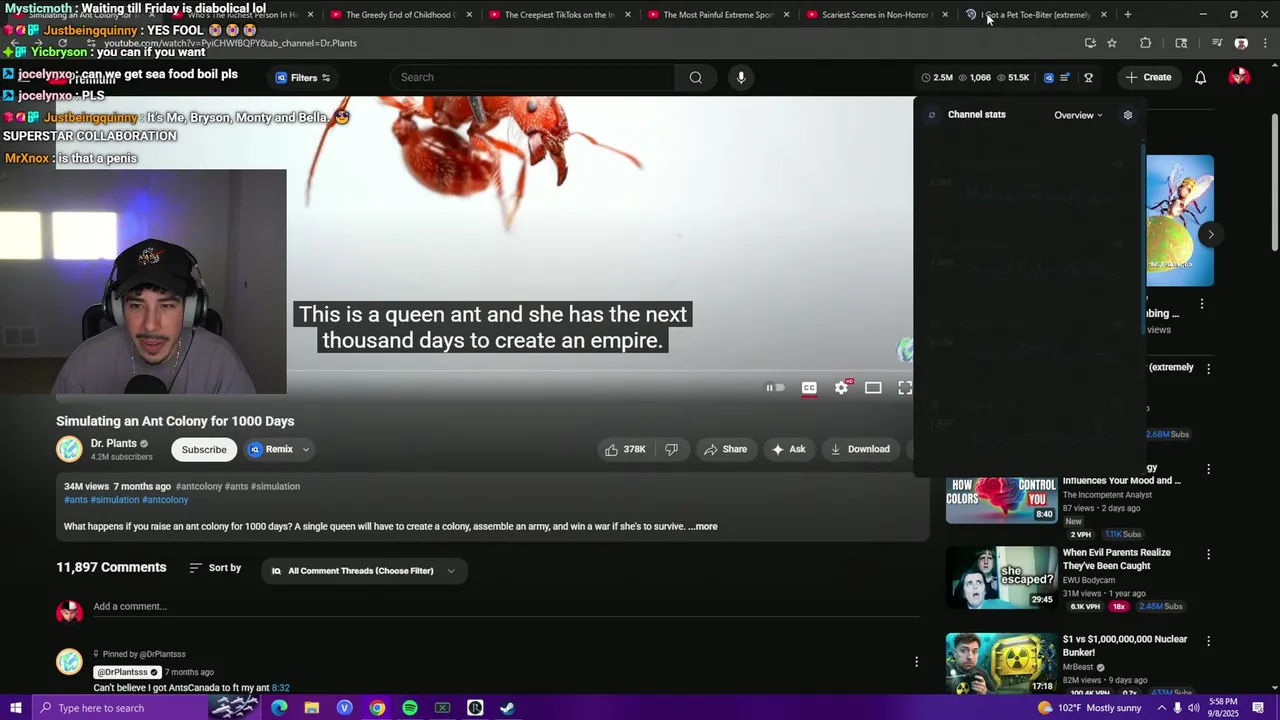This screenshot has width=1280, height=720.
Task: Download the video
Action: 860,449
